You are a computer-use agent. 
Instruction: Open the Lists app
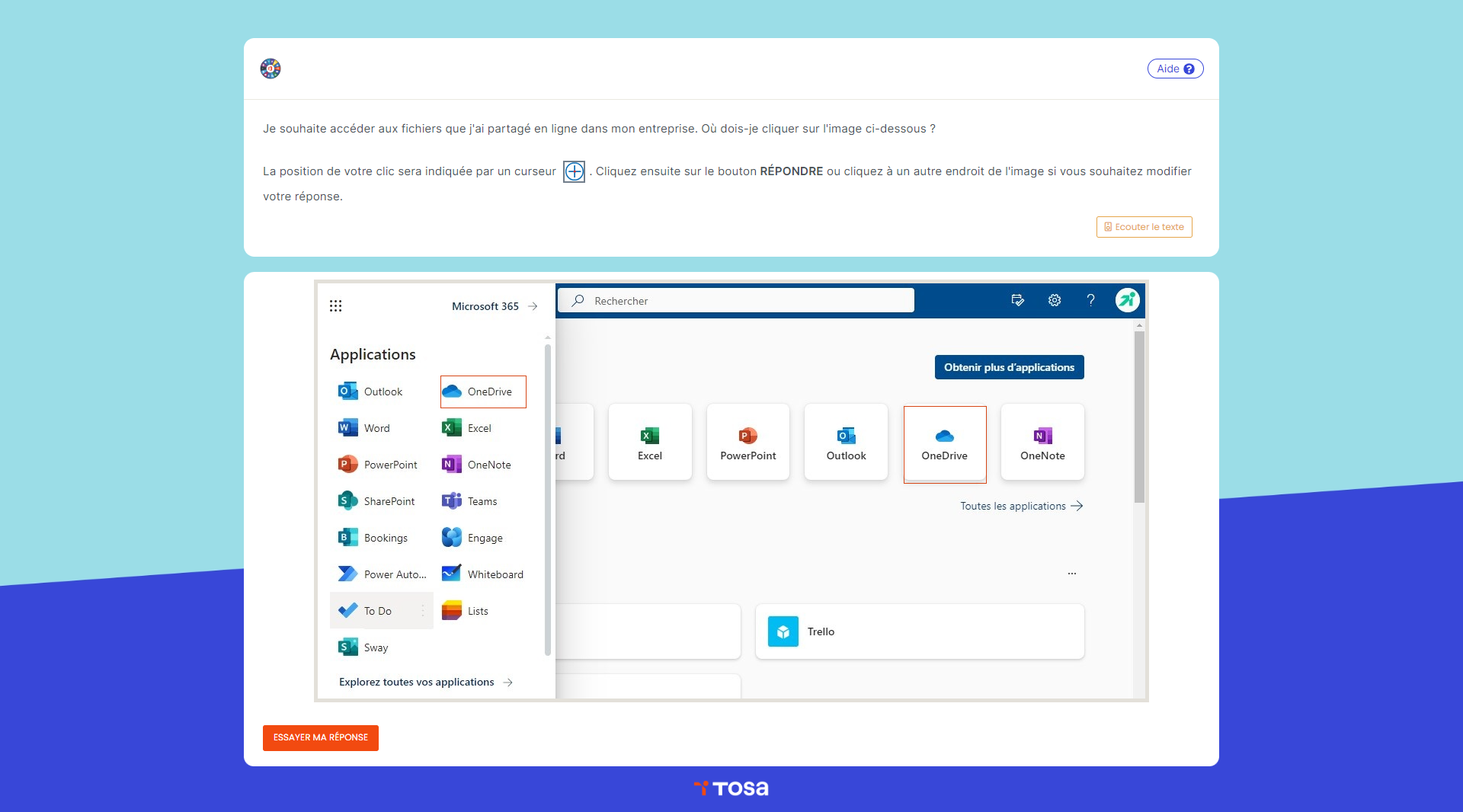(466, 611)
